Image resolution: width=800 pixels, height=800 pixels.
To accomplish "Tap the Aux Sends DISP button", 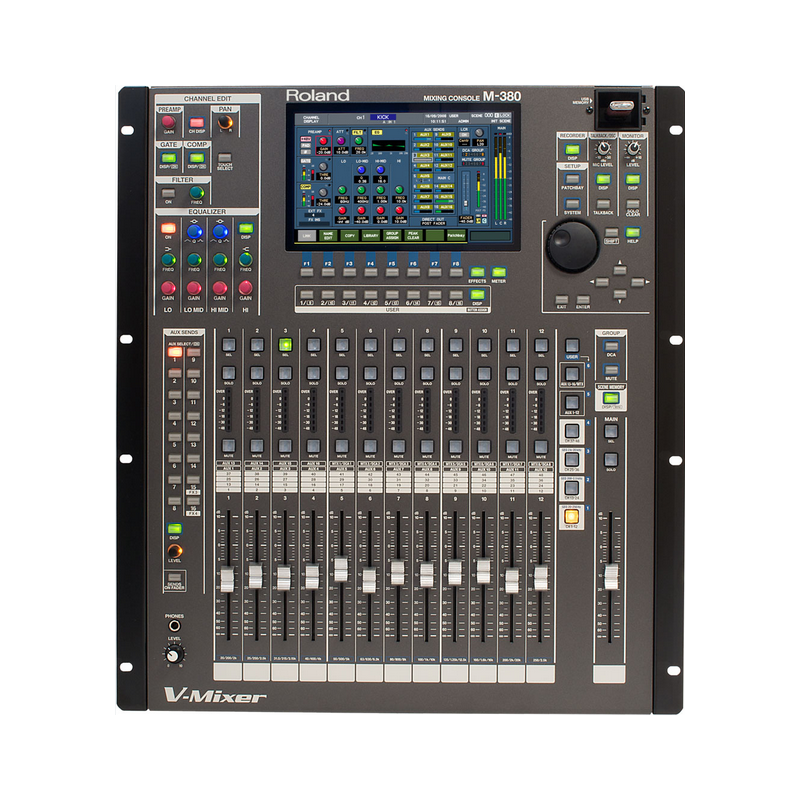I will pyautogui.click(x=174, y=529).
